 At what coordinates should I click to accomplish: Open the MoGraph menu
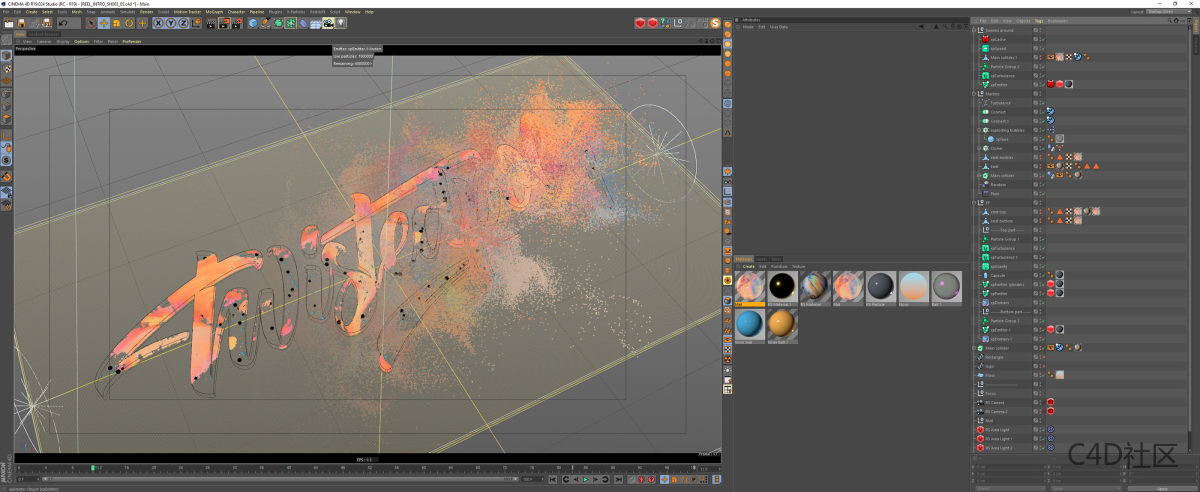213,12
